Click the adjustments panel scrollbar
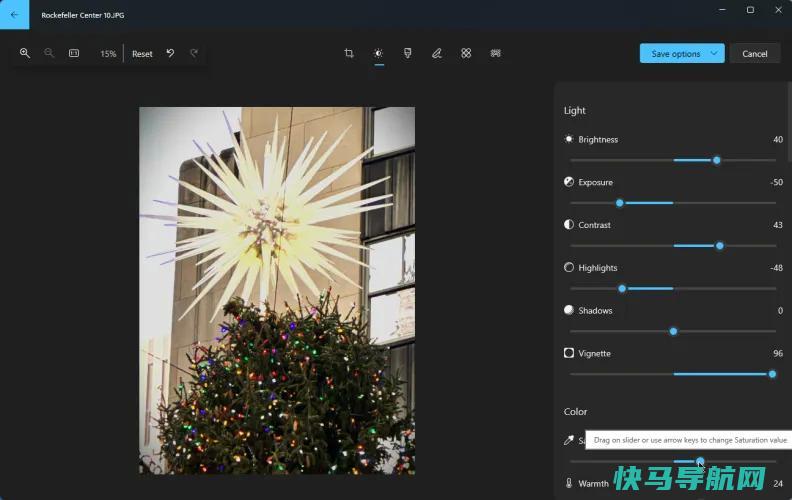This screenshot has width=792, height=500. click(789, 122)
